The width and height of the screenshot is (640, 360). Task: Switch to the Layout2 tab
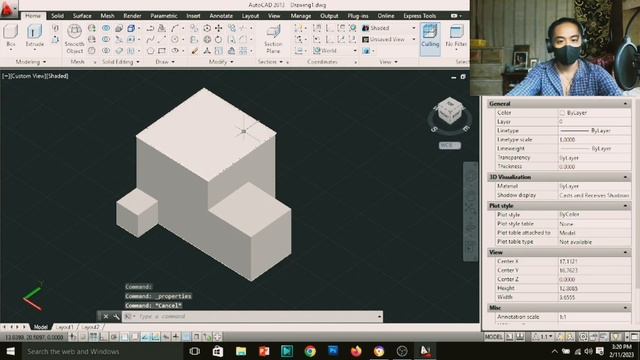pyautogui.click(x=90, y=327)
